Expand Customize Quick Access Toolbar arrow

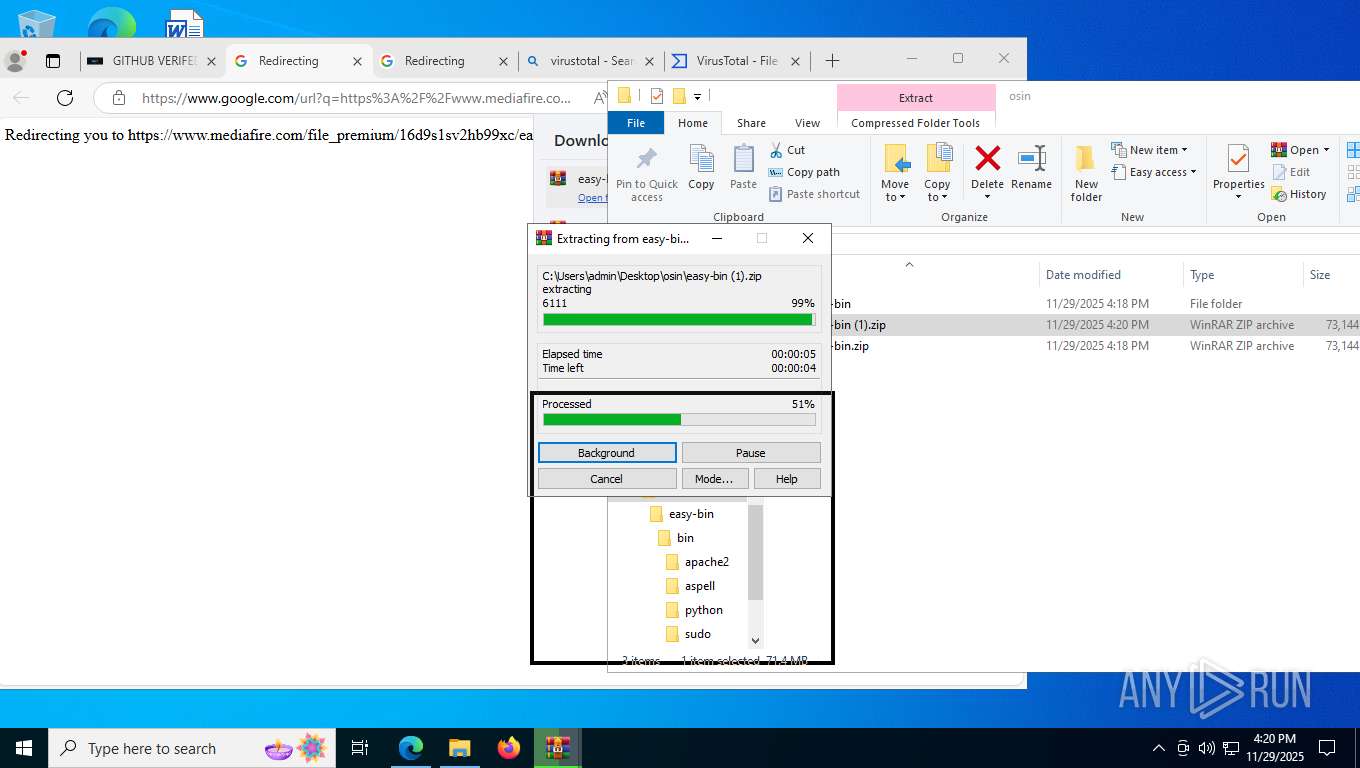click(697, 96)
